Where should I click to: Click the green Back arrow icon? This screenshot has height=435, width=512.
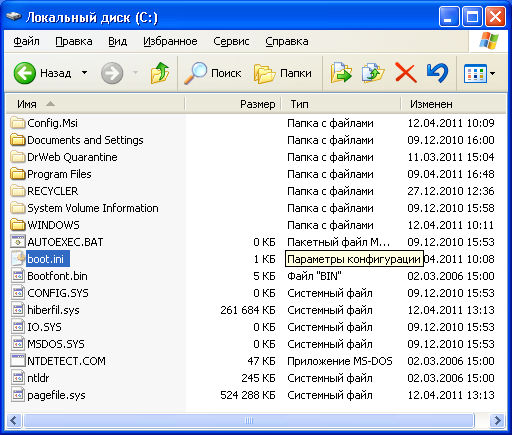click(x=25, y=73)
